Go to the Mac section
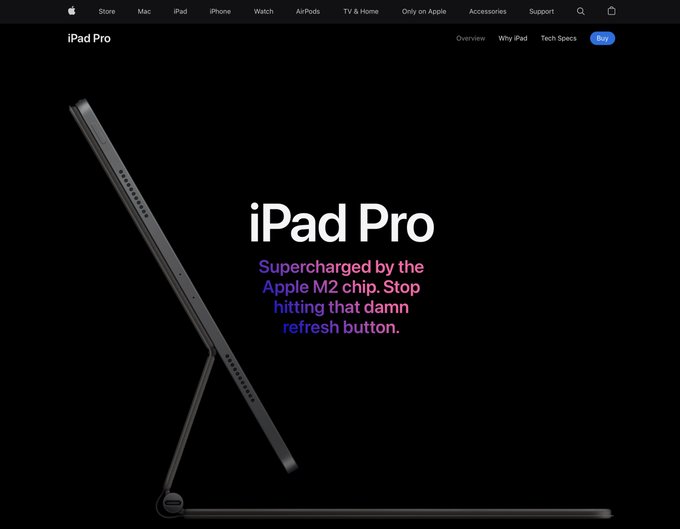This screenshot has width=680, height=529. (144, 11)
